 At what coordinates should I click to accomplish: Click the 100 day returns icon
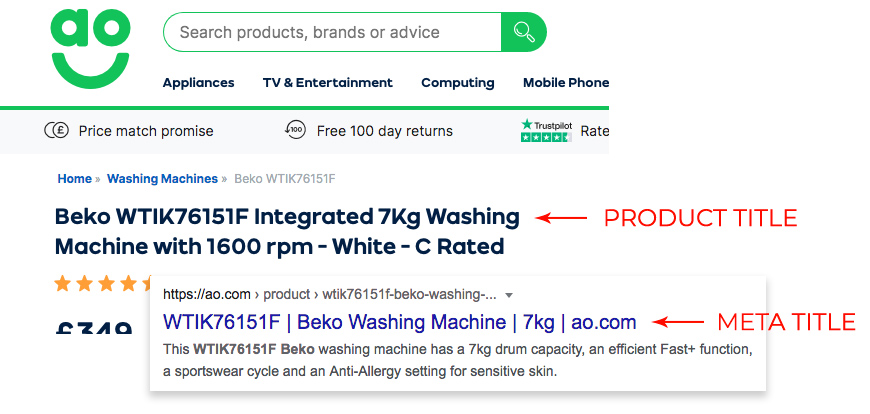pos(295,130)
